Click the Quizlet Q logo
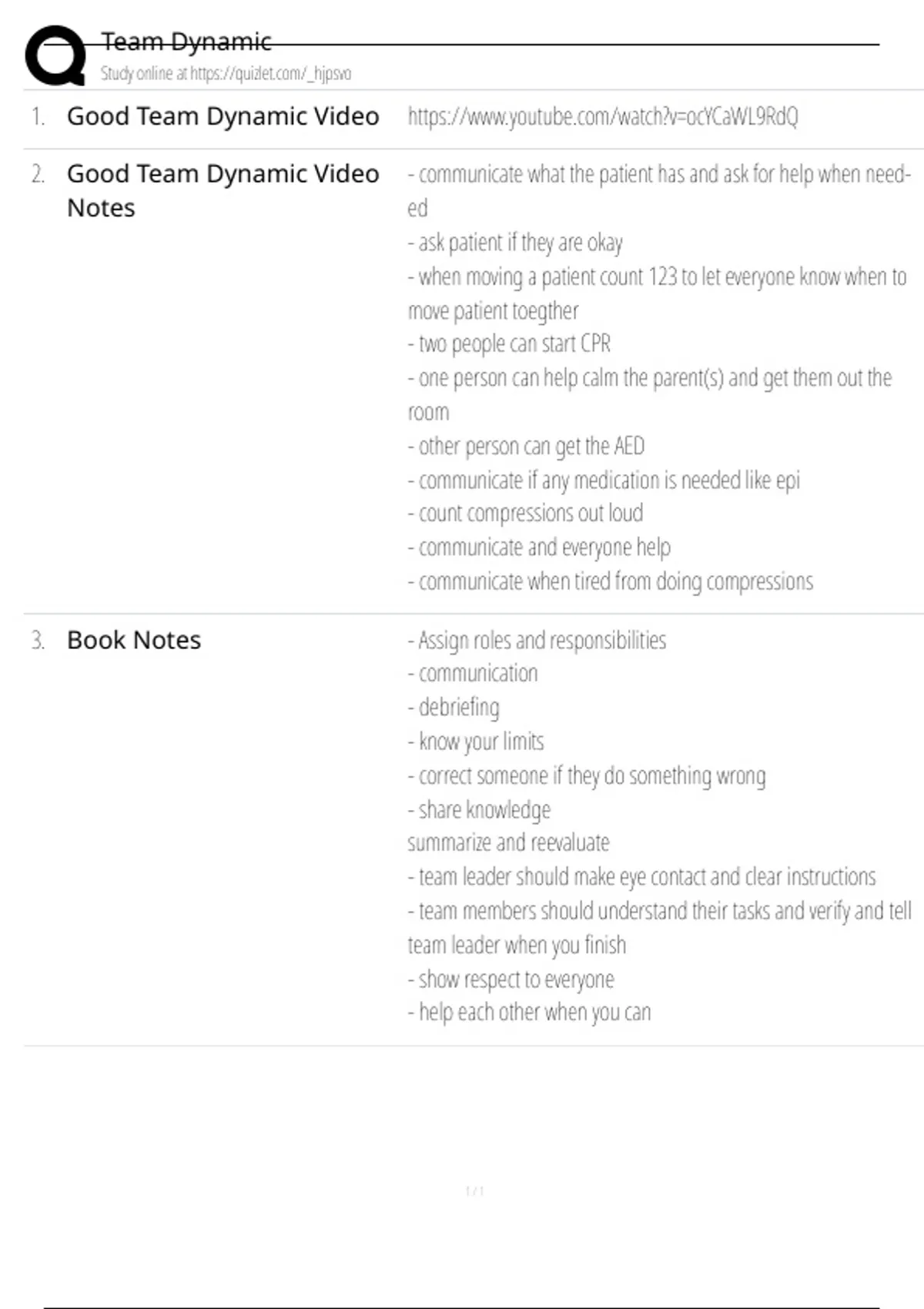 [x=55, y=55]
